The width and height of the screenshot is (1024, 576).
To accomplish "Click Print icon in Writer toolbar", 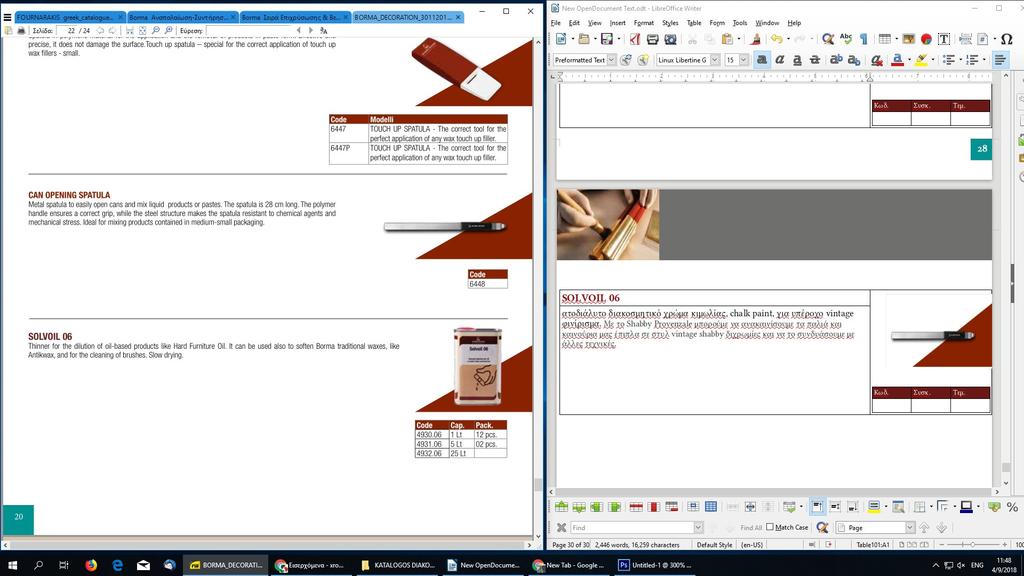I will 652,40.
